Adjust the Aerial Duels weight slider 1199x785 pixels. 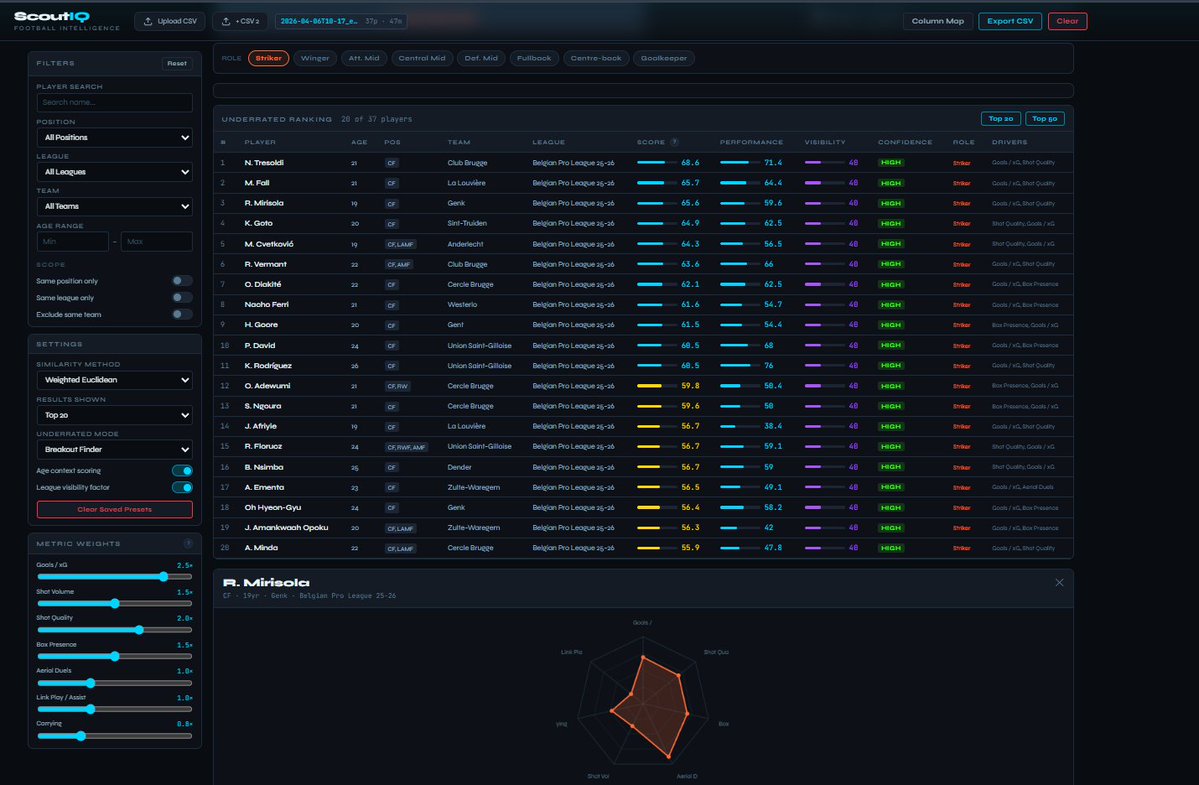click(115, 683)
